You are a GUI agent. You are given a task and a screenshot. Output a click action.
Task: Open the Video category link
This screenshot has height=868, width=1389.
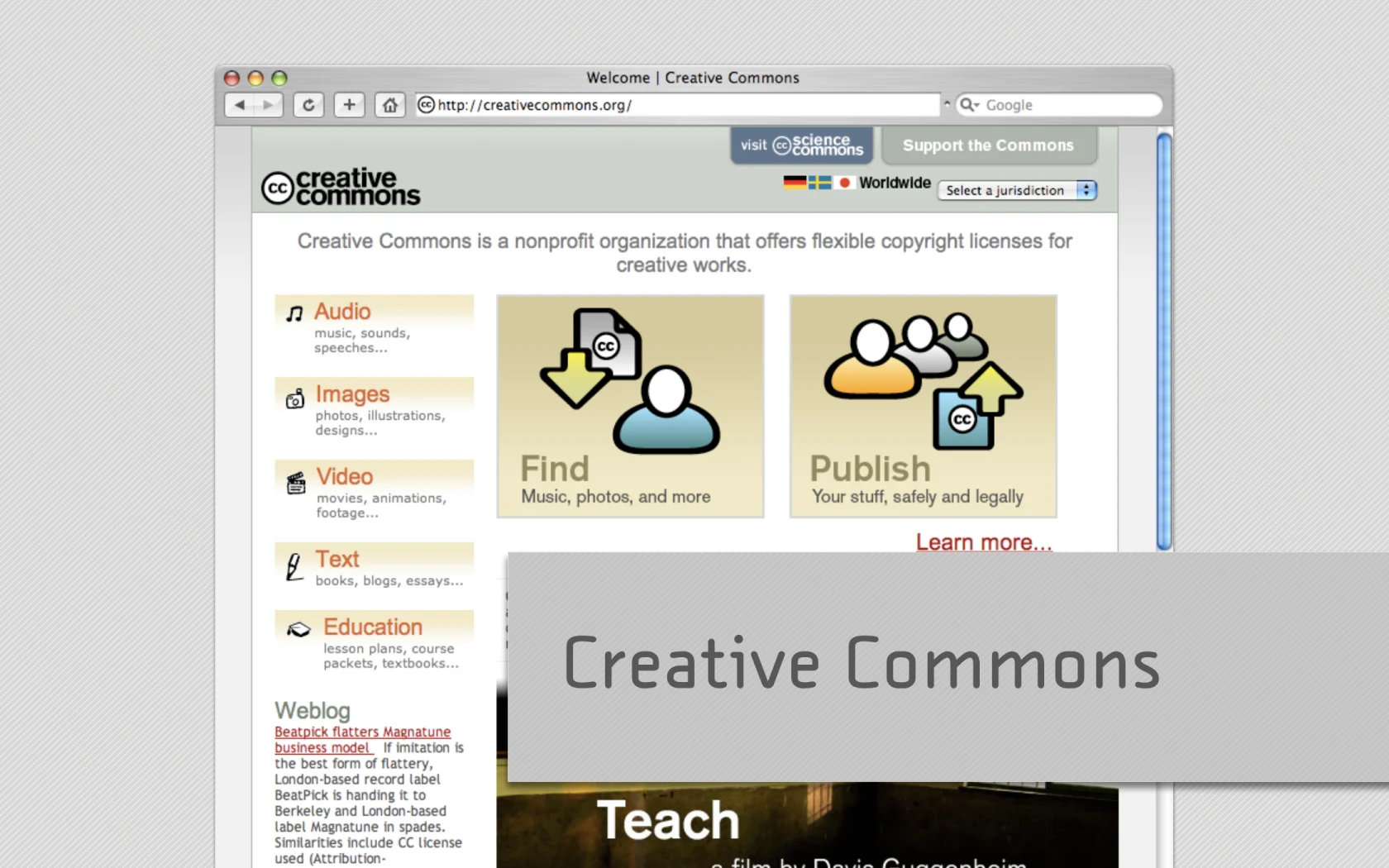345,477
